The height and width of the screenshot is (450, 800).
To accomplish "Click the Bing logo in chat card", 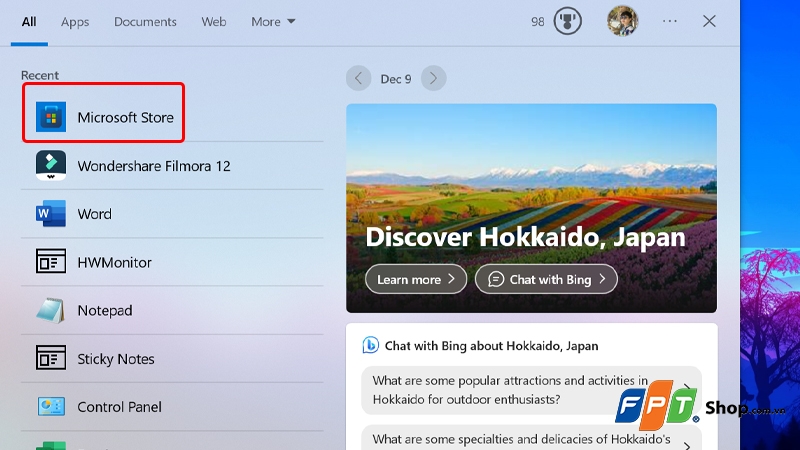I will coord(370,345).
